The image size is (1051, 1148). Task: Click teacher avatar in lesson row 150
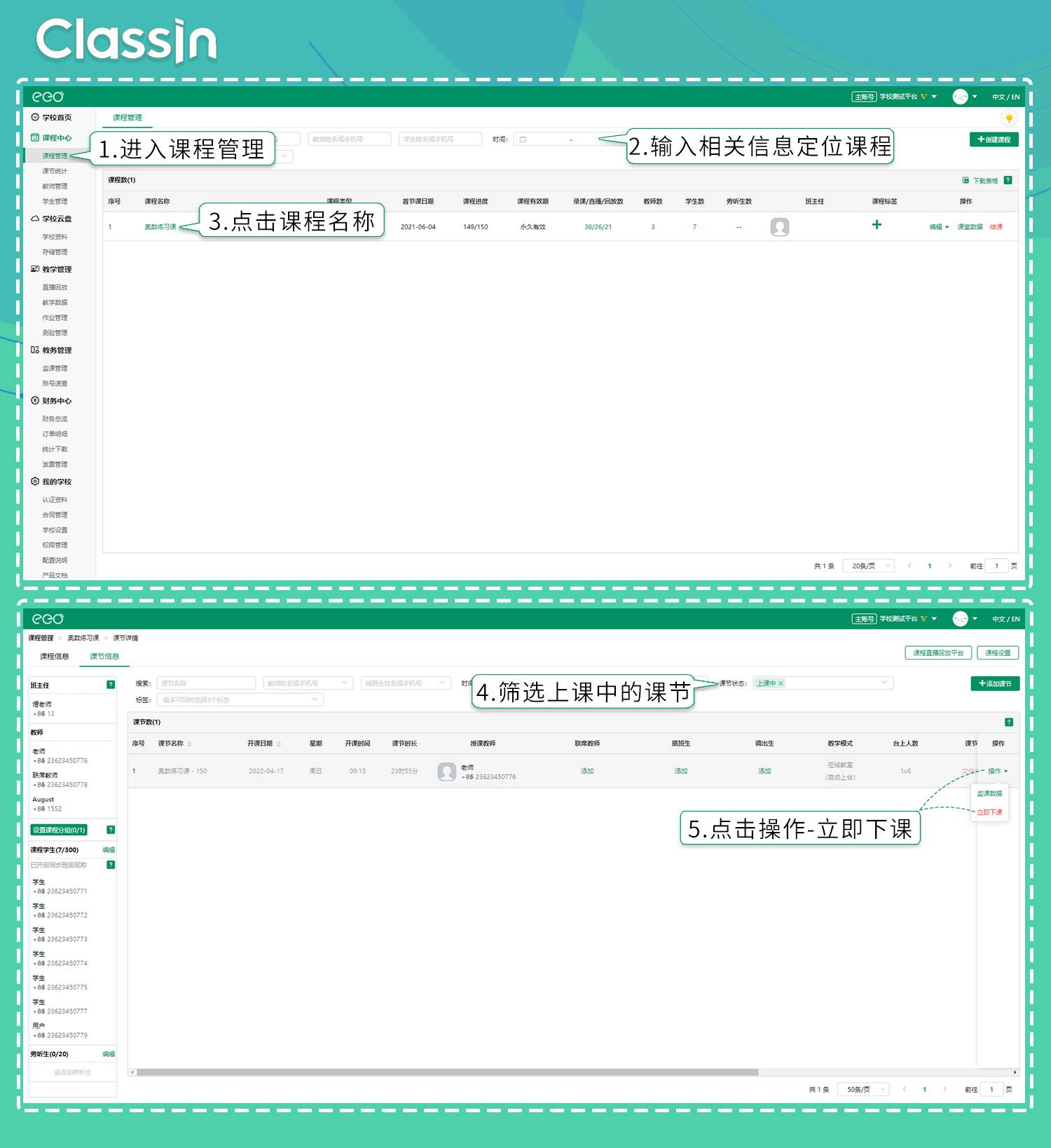pyautogui.click(x=447, y=772)
